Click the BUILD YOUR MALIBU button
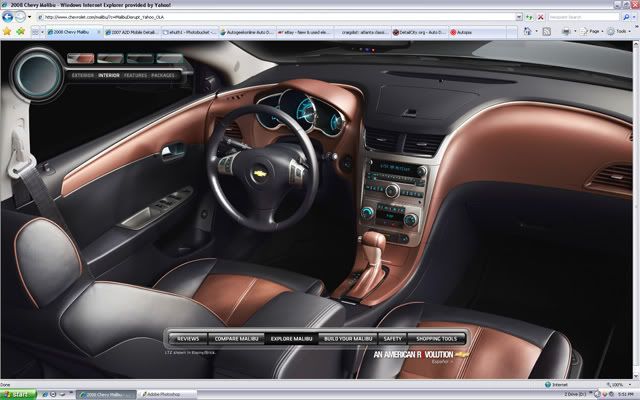Screen dimensions: 640x400 (x=348, y=339)
